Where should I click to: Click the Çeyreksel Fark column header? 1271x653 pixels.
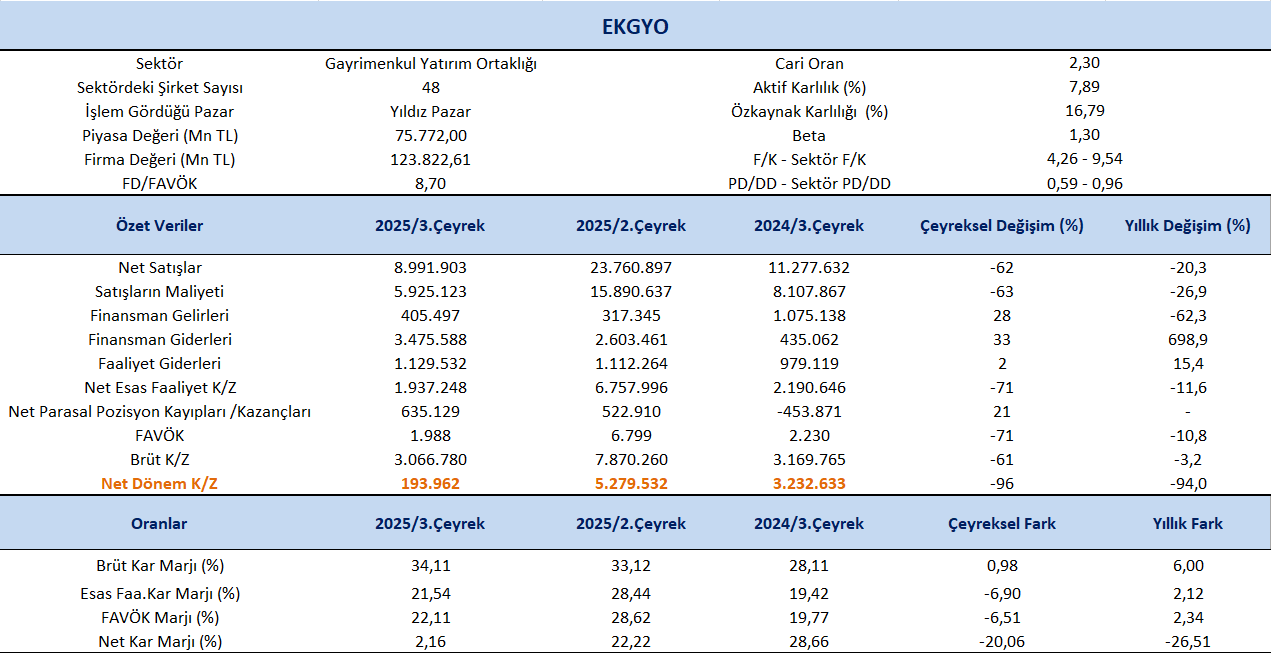tap(1001, 523)
